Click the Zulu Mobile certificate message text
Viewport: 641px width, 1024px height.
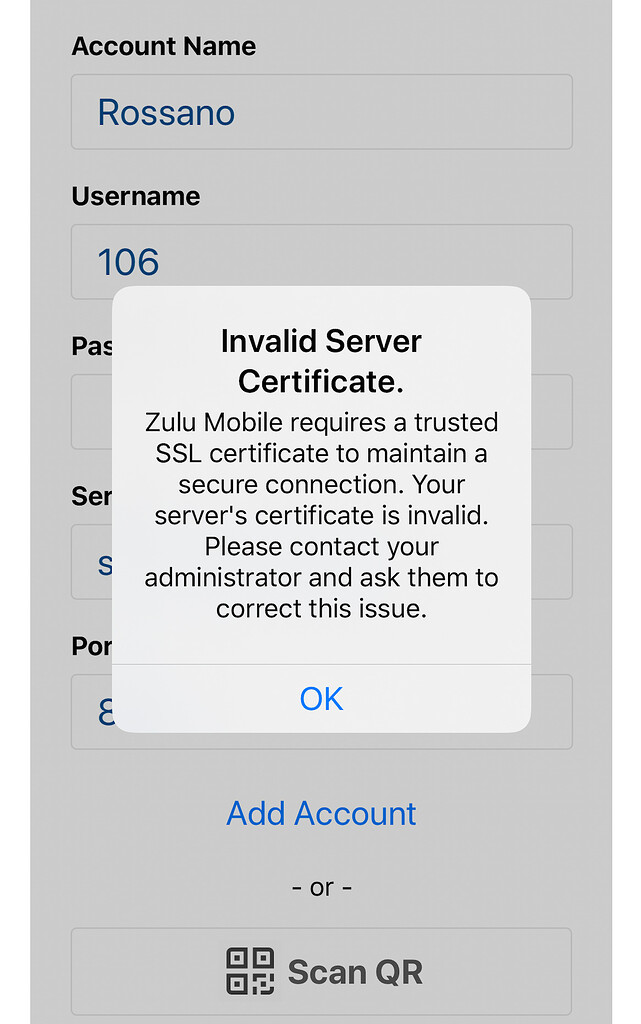click(x=321, y=515)
